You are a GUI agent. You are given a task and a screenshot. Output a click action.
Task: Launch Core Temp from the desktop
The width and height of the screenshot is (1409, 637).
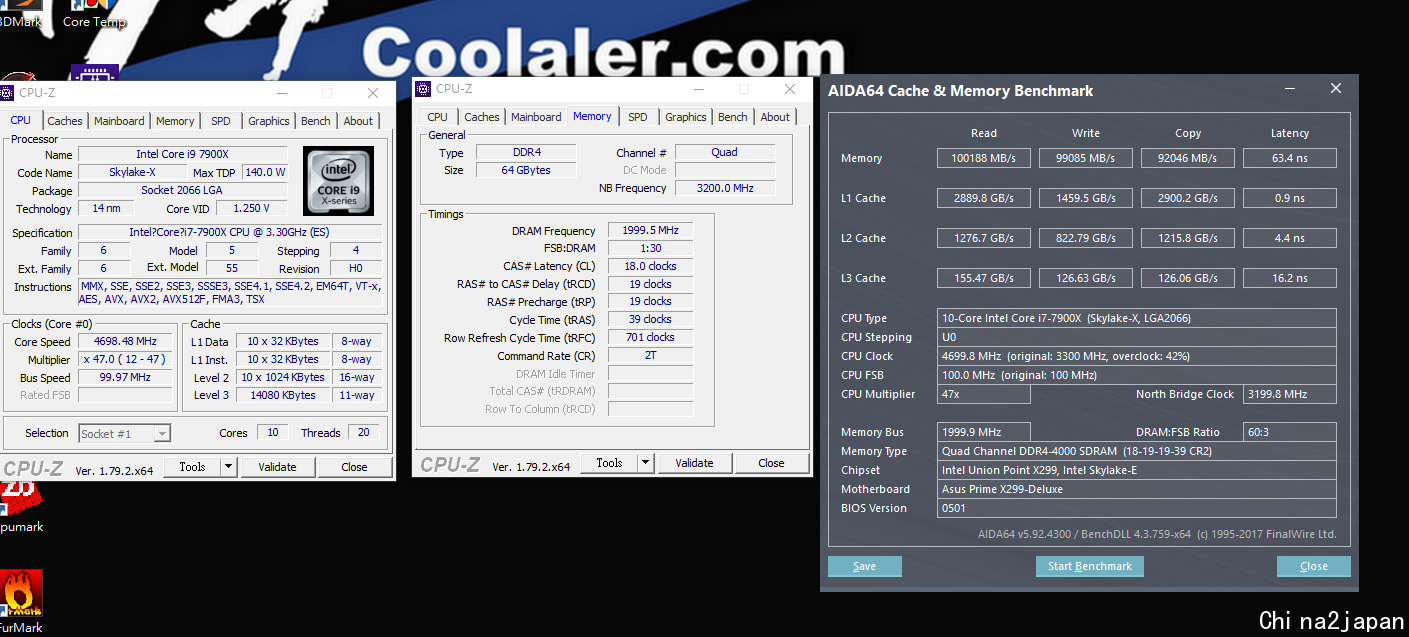tap(95, 14)
